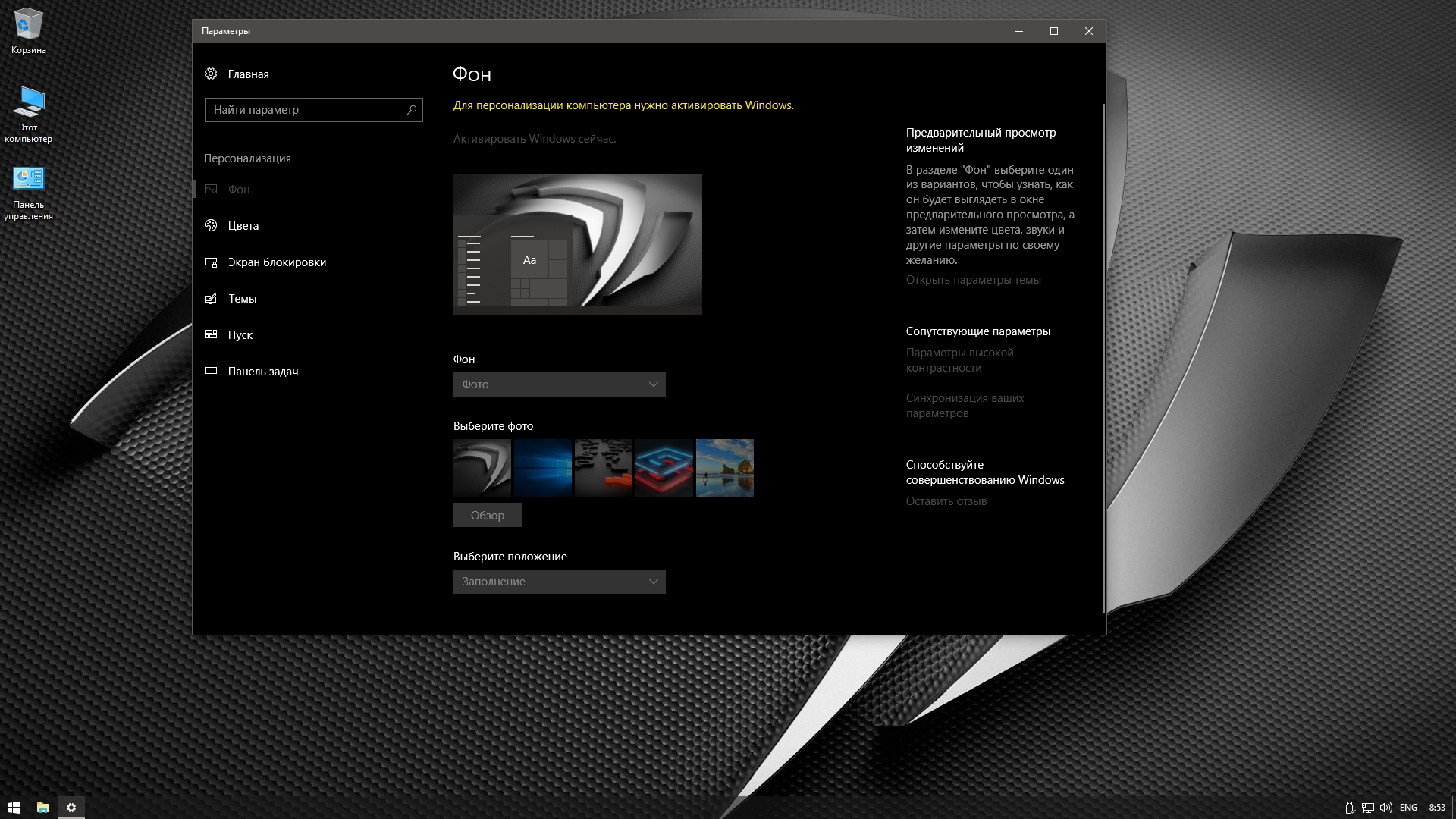This screenshot has height=819, width=1456.
Task: Expand the Заполнение position dropdown
Action: (x=559, y=582)
